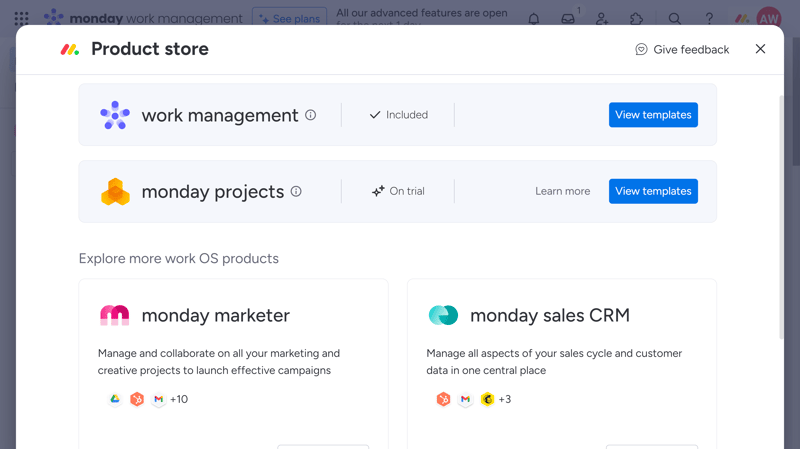Click the HubSpot icon in sales CRM card
Image resolution: width=800 pixels, height=449 pixels.
click(x=443, y=399)
